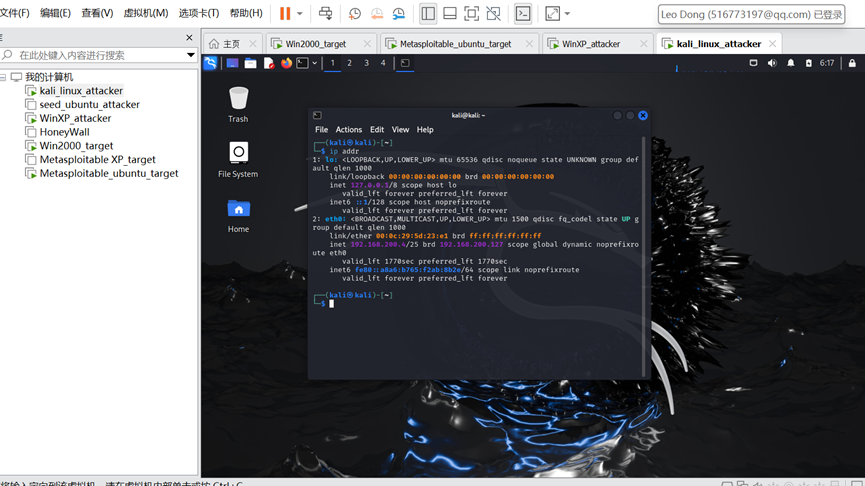The image size is (865, 486).
Task: Click the Kali panel clock 6:17
Action: click(x=826, y=63)
